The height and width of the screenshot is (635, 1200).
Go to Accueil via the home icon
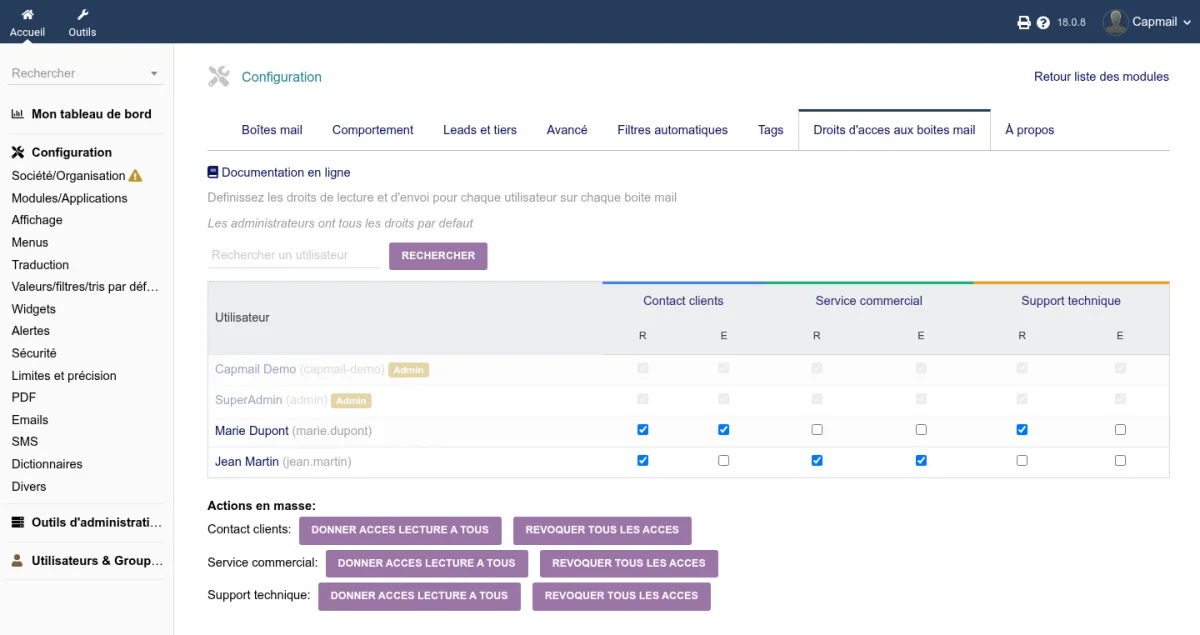point(27,15)
